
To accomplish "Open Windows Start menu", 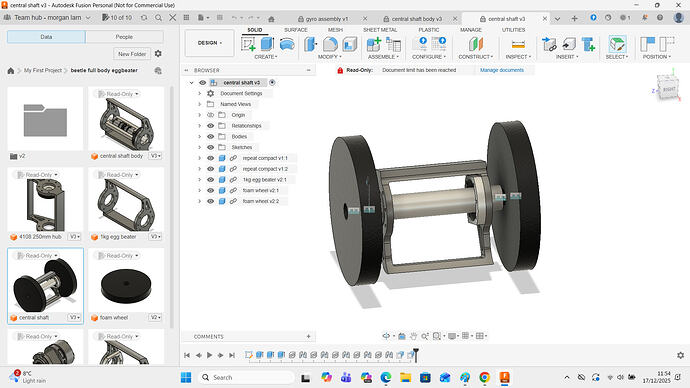I will (x=186, y=377).
